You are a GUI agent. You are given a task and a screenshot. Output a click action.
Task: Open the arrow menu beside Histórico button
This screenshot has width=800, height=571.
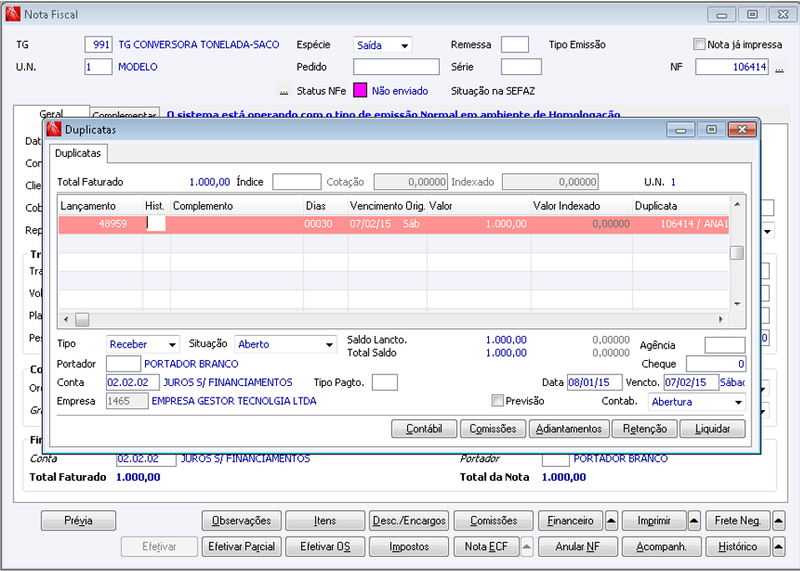[x=779, y=547]
